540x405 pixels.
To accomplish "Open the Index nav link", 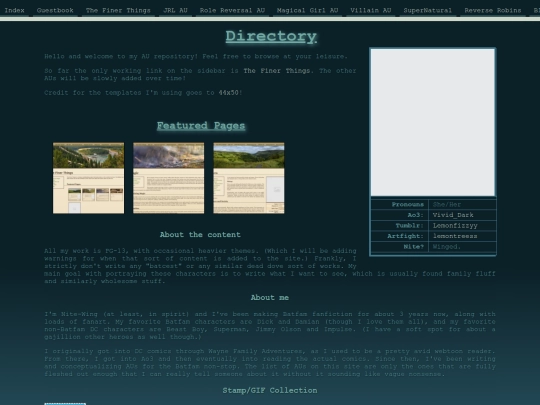I will tap(14, 10).
